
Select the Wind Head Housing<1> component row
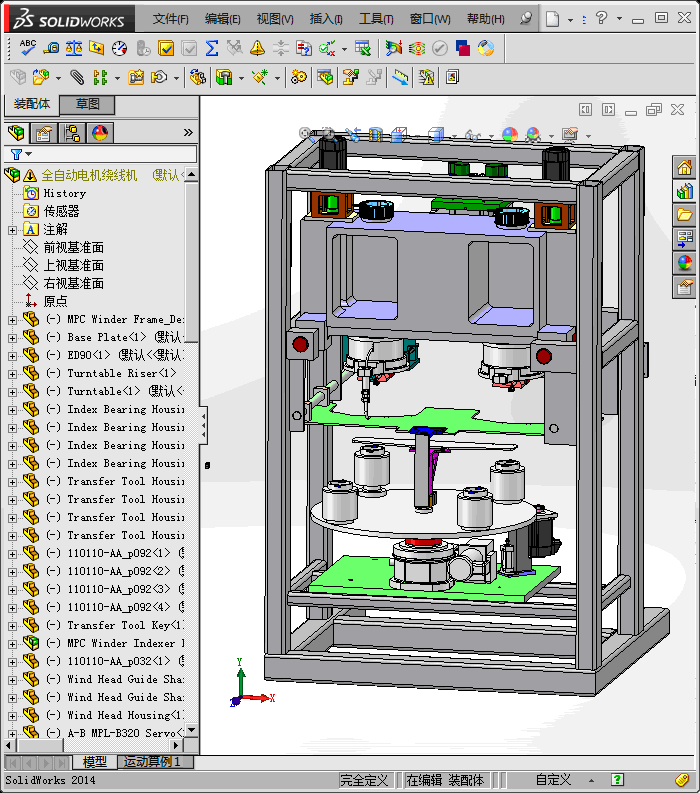(102, 715)
